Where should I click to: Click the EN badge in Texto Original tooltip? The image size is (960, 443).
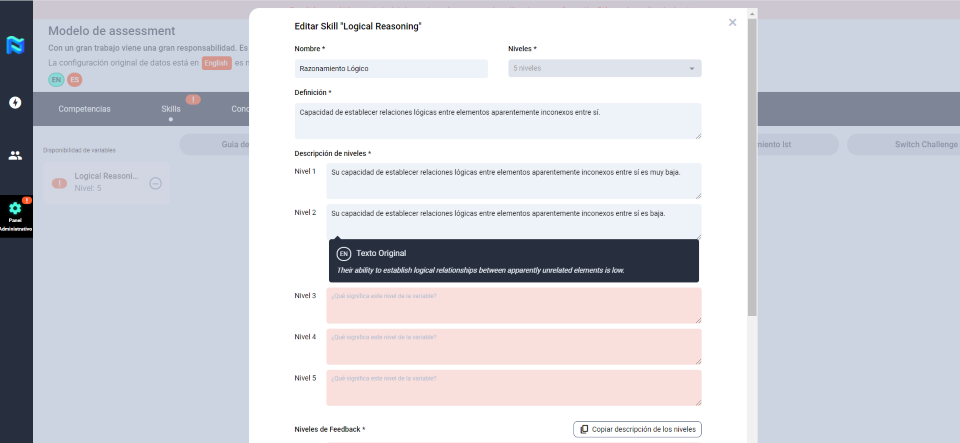tap(344, 253)
